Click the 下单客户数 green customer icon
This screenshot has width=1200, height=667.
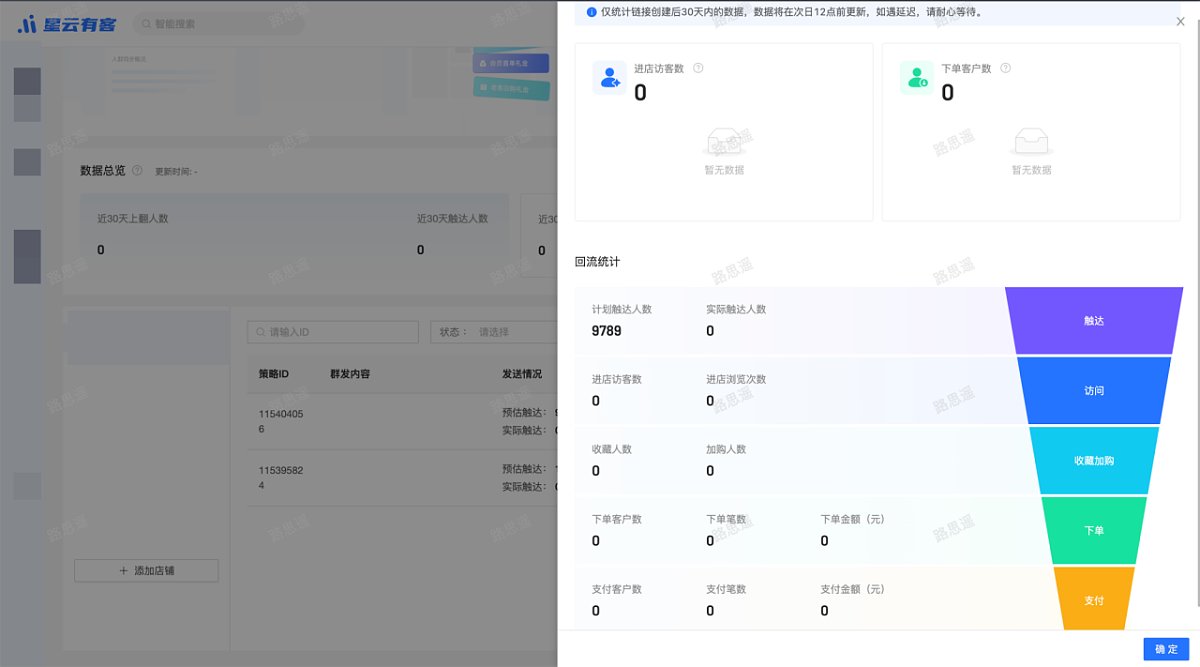tap(917, 78)
